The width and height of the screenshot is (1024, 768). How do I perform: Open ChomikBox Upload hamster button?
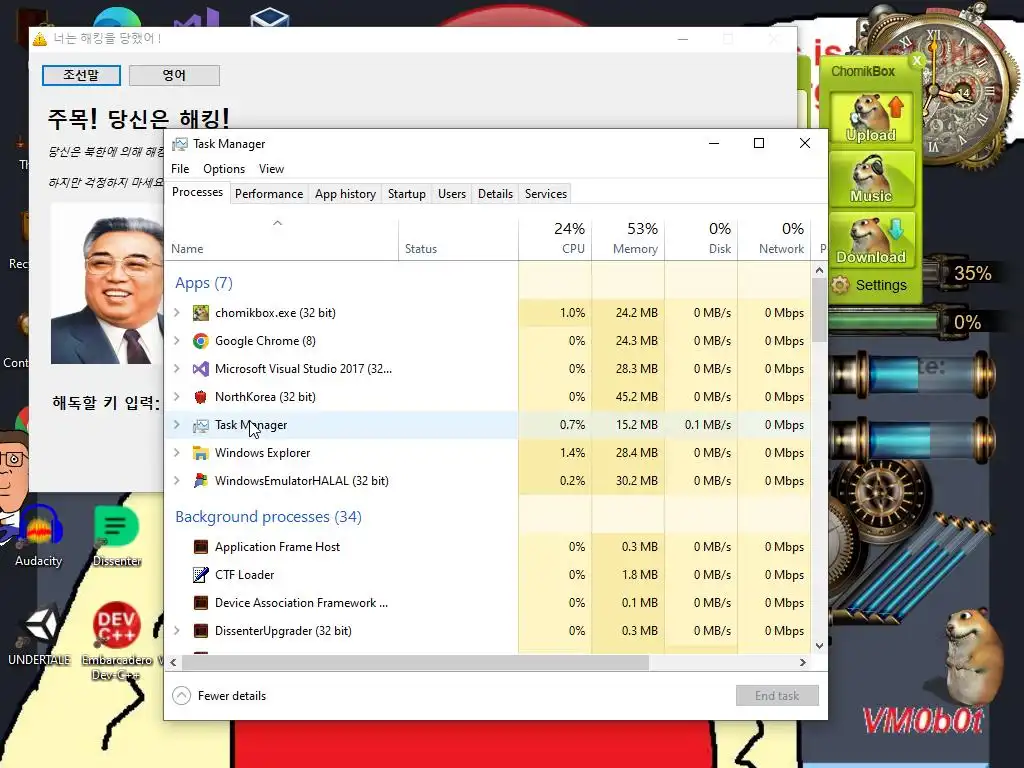click(x=871, y=118)
